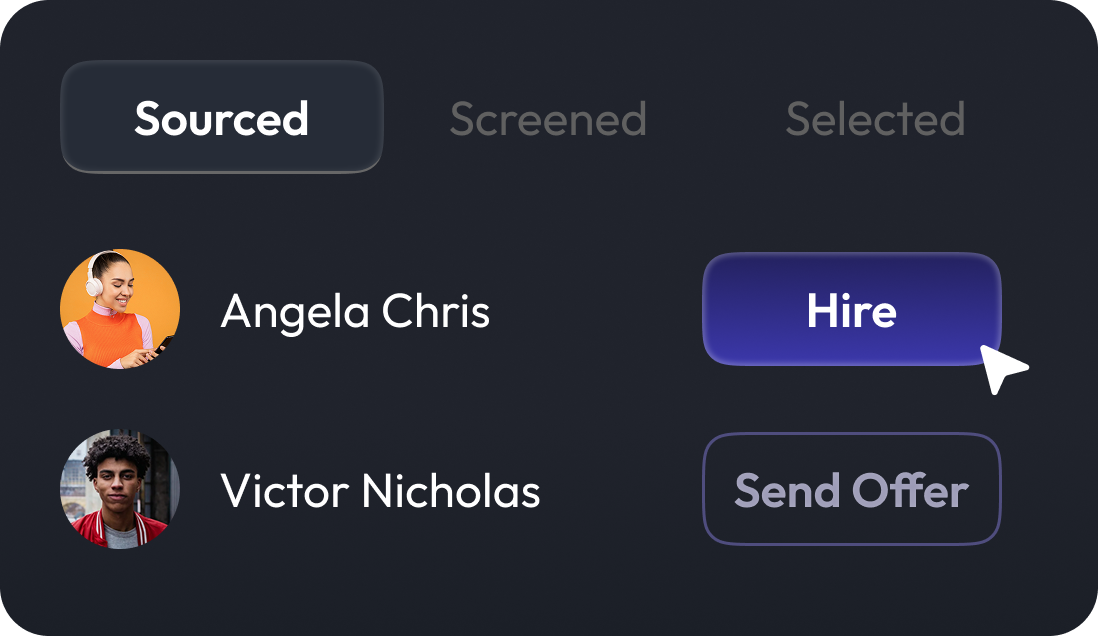Send Offer to Victor Nicholas

click(851, 490)
